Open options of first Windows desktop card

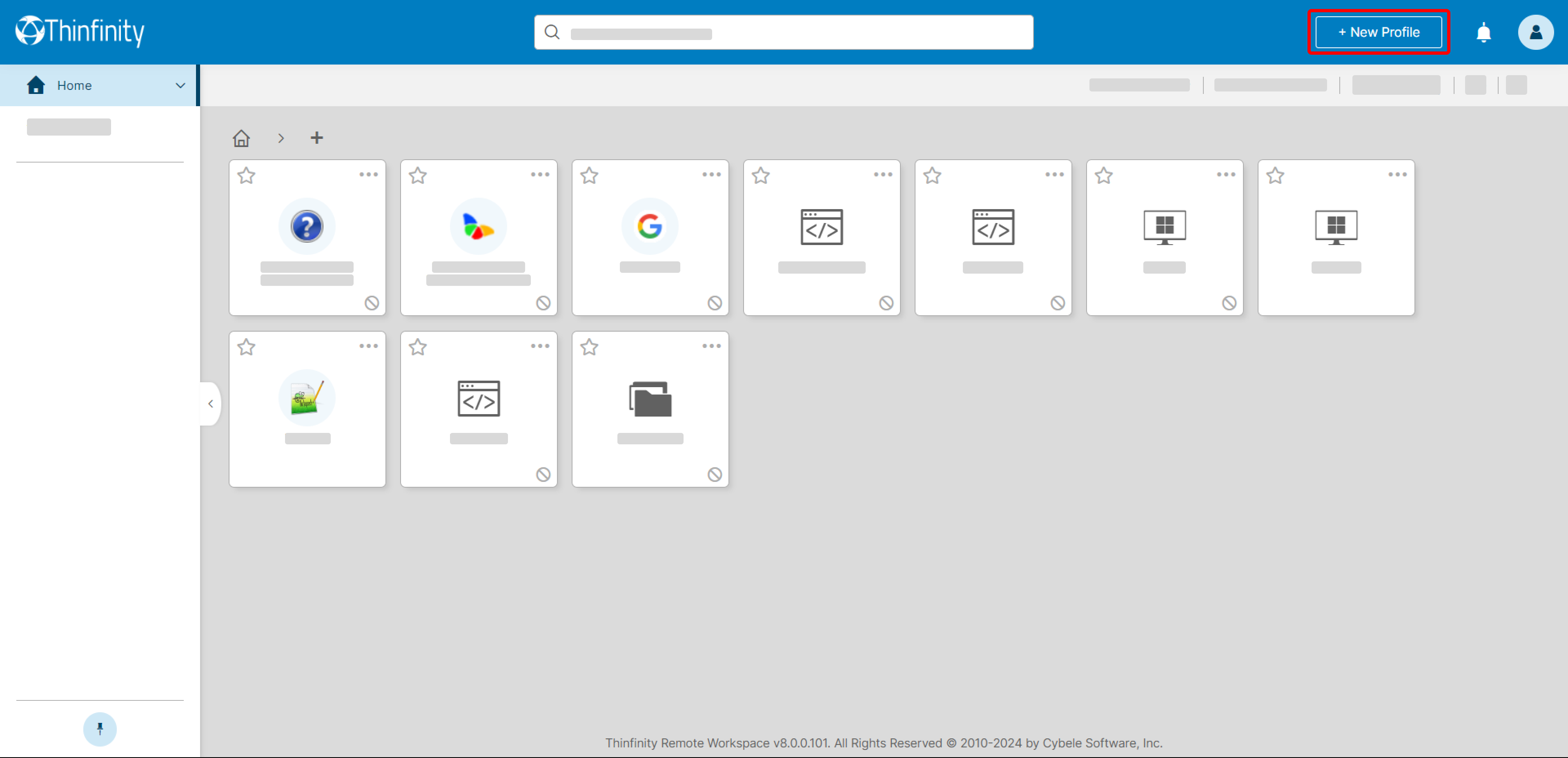pyautogui.click(x=1227, y=175)
